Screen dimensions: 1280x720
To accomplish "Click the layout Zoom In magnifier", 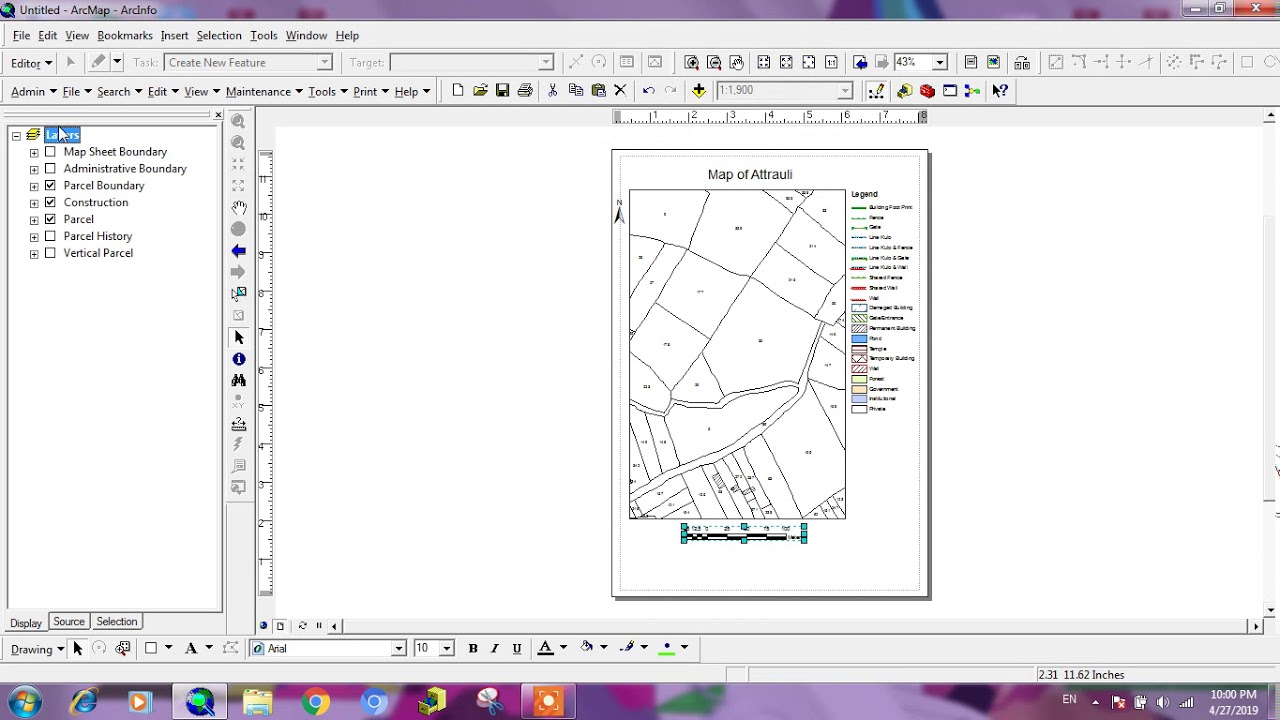I will (x=692, y=62).
